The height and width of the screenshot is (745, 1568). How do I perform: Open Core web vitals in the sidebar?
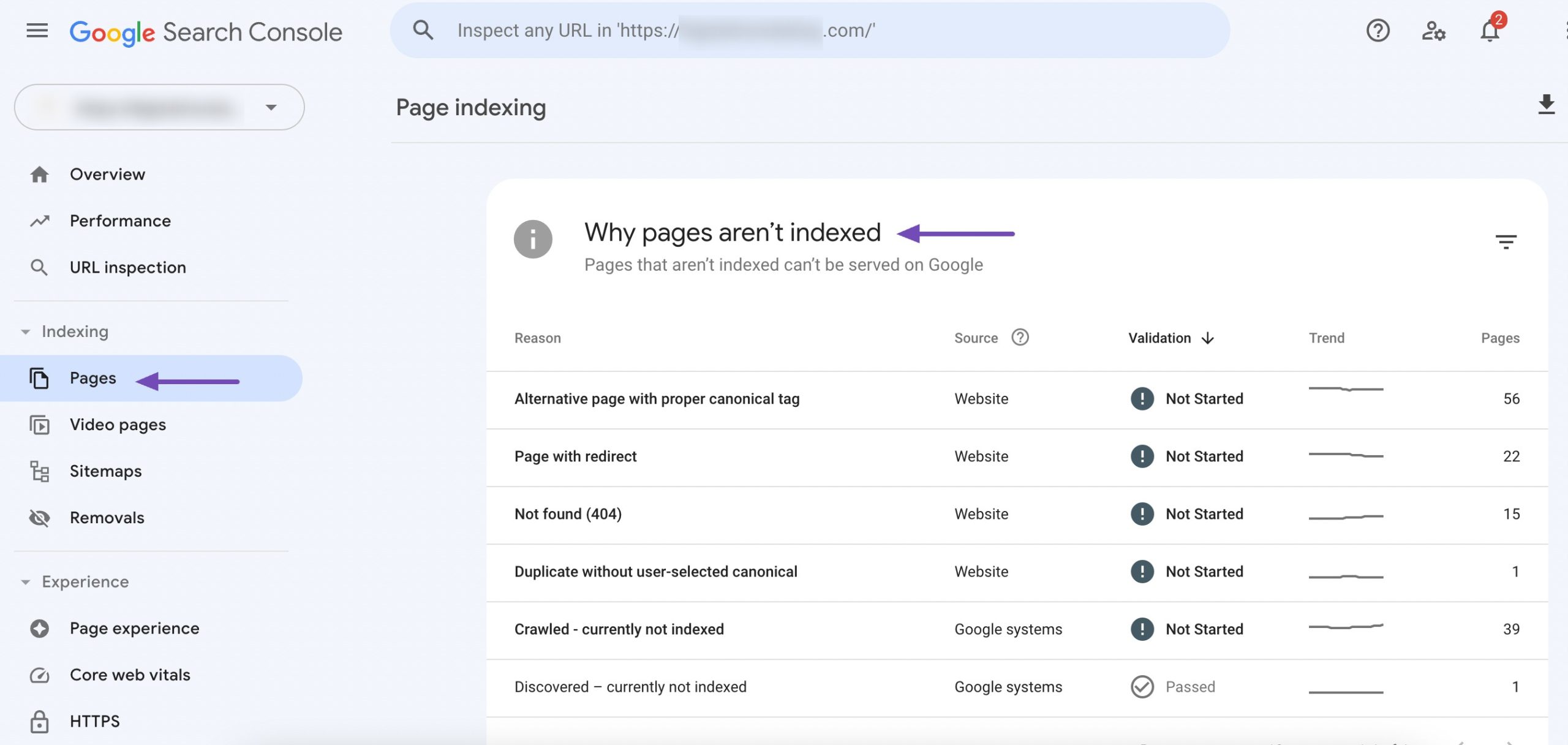pos(129,675)
